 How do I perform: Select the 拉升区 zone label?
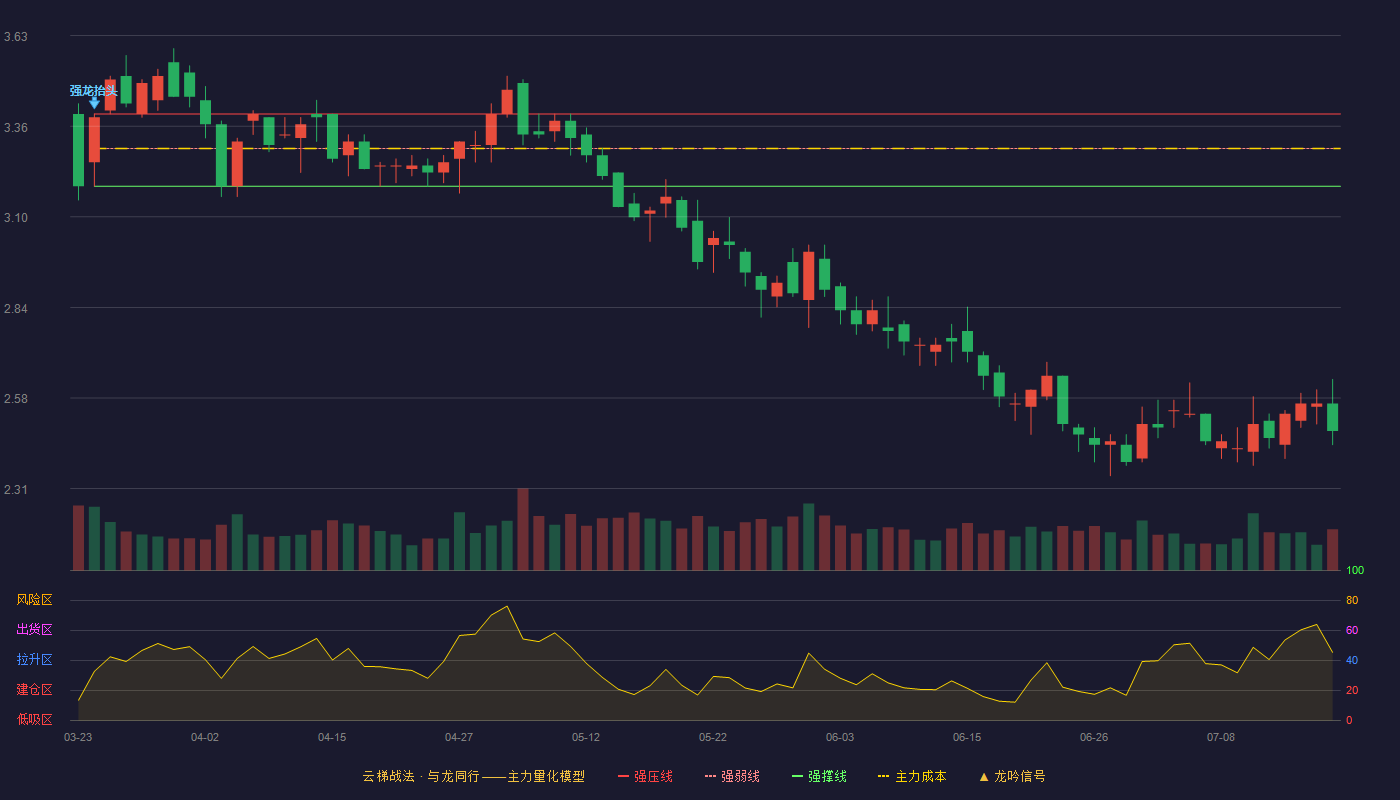pyautogui.click(x=34, y=660)
